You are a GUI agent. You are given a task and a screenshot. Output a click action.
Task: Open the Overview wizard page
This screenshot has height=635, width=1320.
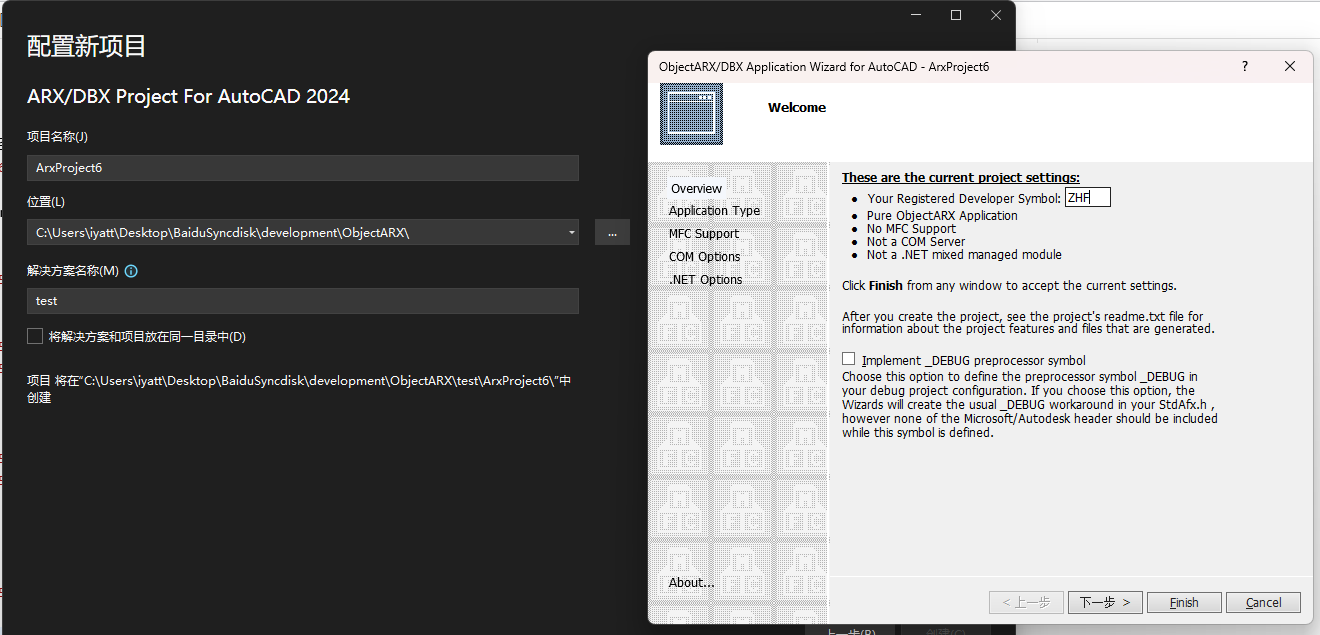[696, 188]
